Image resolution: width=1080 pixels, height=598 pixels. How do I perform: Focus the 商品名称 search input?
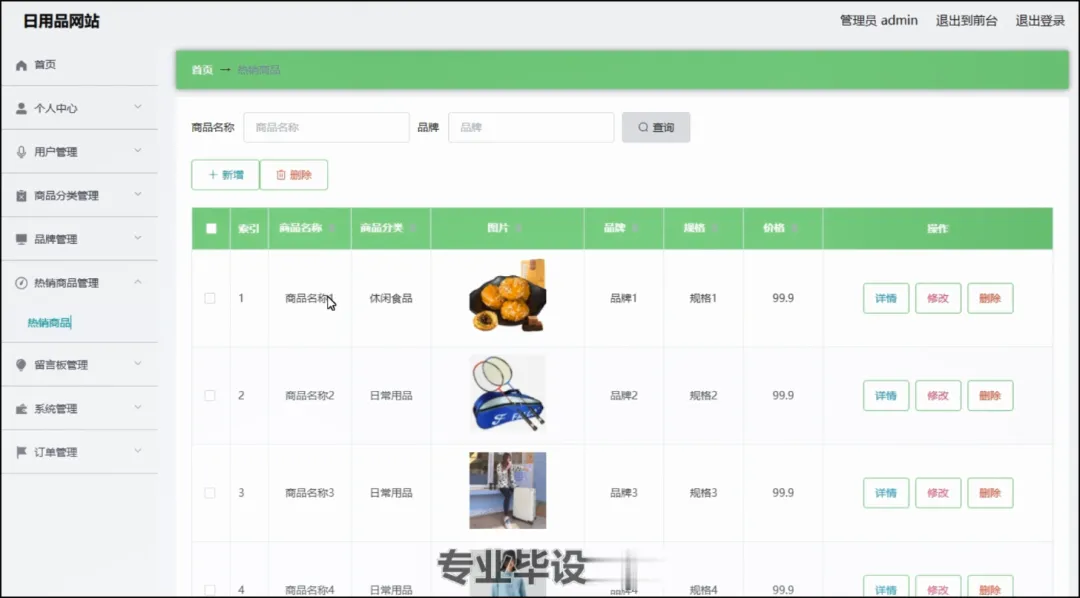(326, 127)
